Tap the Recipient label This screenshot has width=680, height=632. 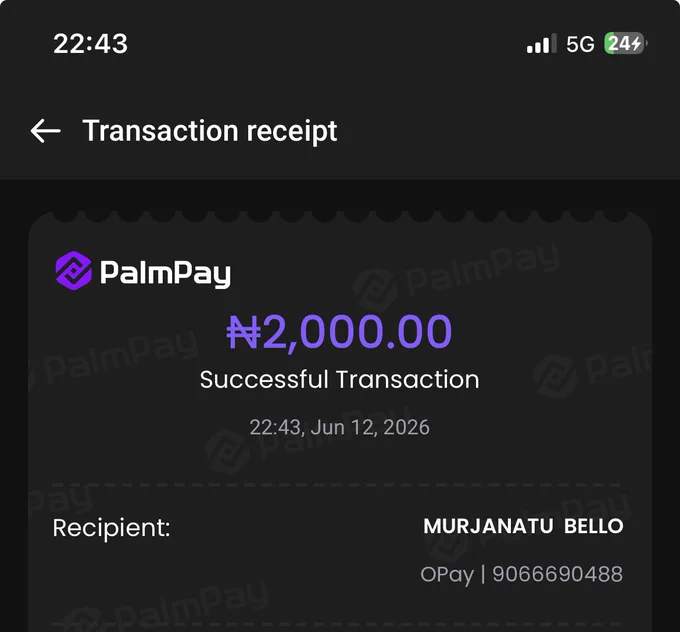(x=111, y=529)
